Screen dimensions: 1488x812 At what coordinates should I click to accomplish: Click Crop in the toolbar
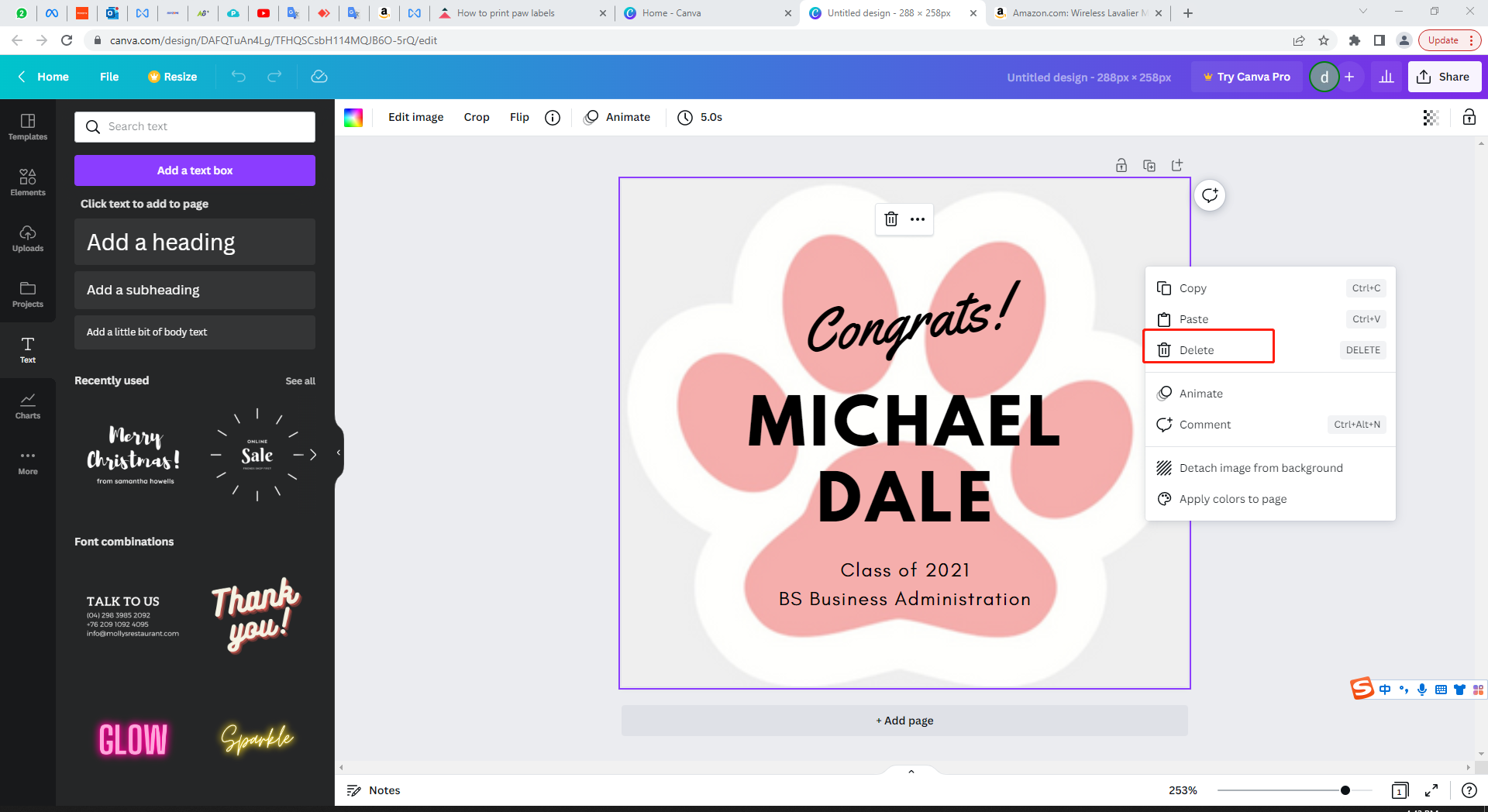[477, 118]
